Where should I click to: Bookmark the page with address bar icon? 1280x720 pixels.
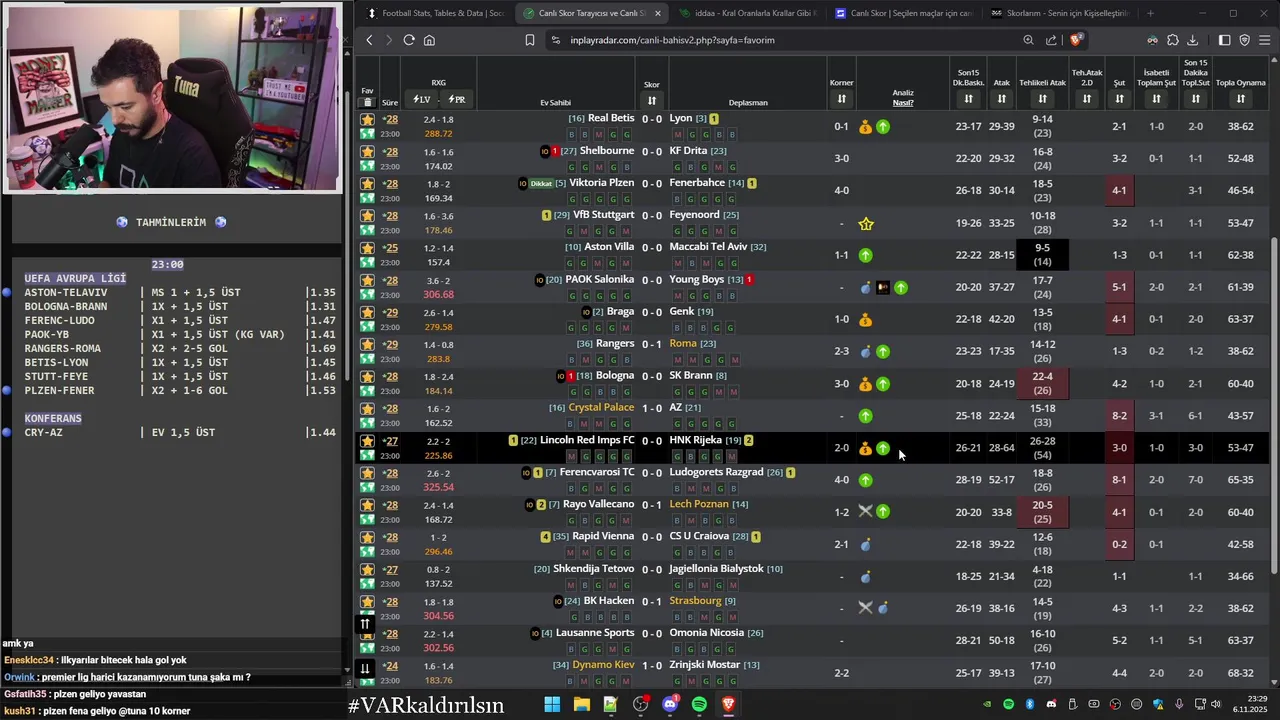(530, 40)
